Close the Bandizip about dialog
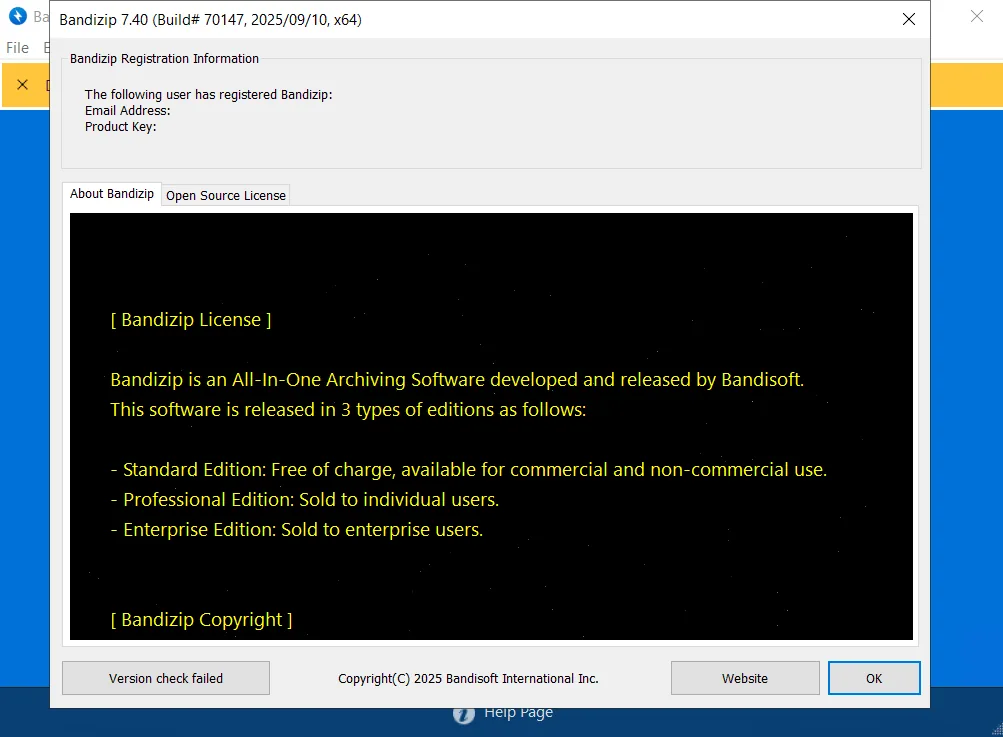The width and height of the screenshot is (1003, 737). [908, 19]
